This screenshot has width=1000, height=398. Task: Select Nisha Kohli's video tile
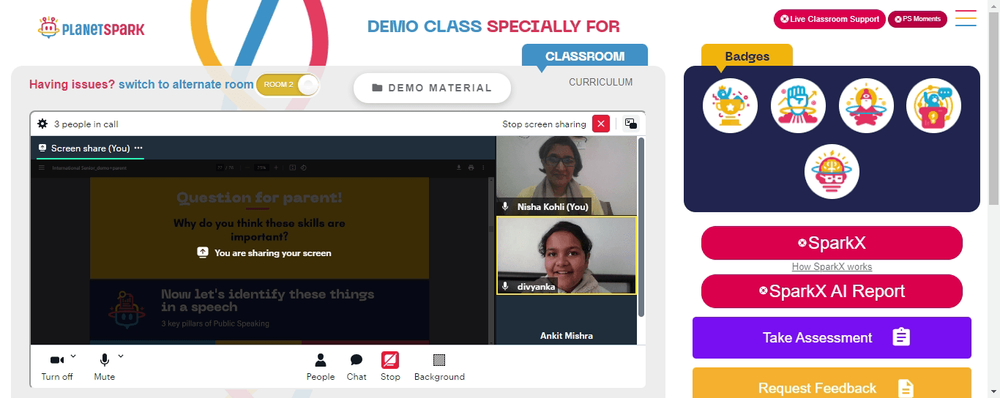point(566,175)
